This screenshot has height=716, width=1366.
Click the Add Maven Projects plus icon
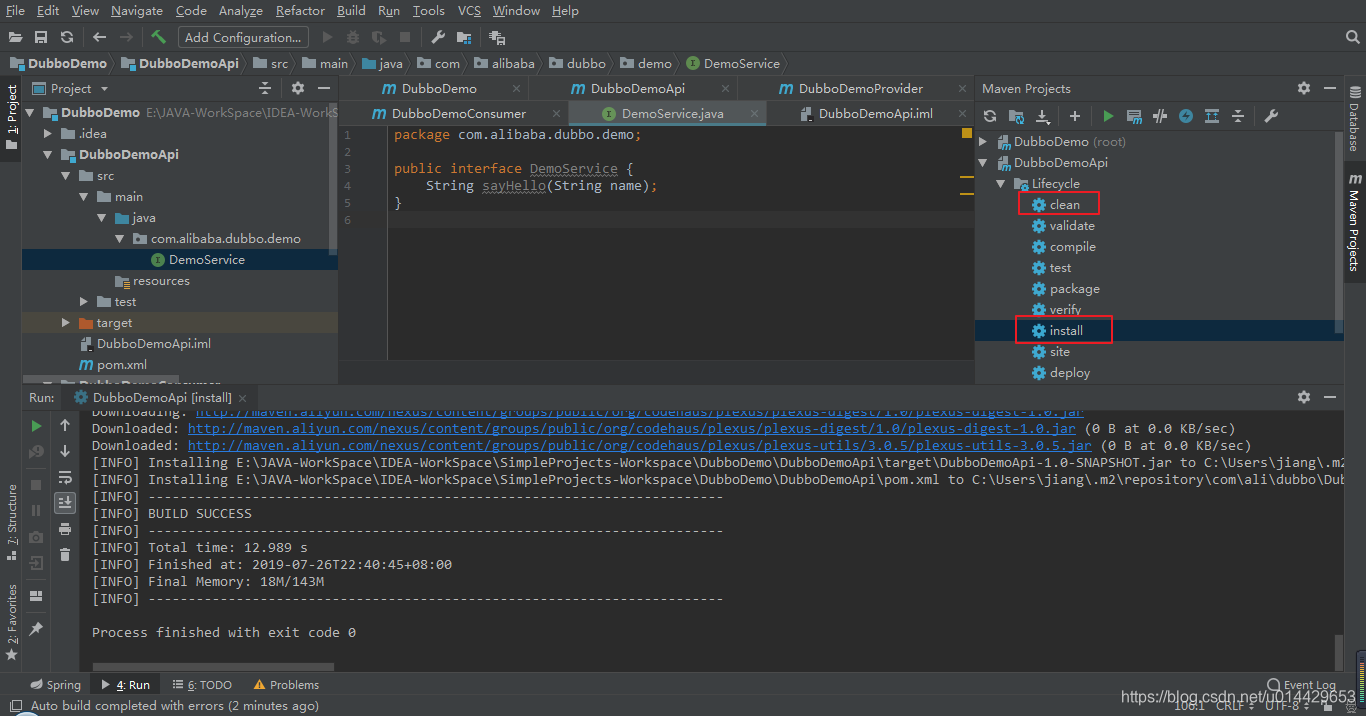click(x=1075, y=116)
